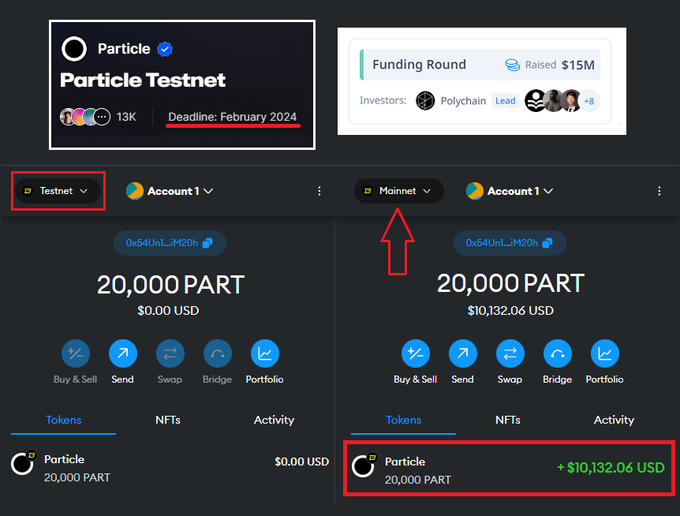Click the Deadline: February 2024 text
The width and height of the screenshot is (680, 516).
[x=232, y=117]
